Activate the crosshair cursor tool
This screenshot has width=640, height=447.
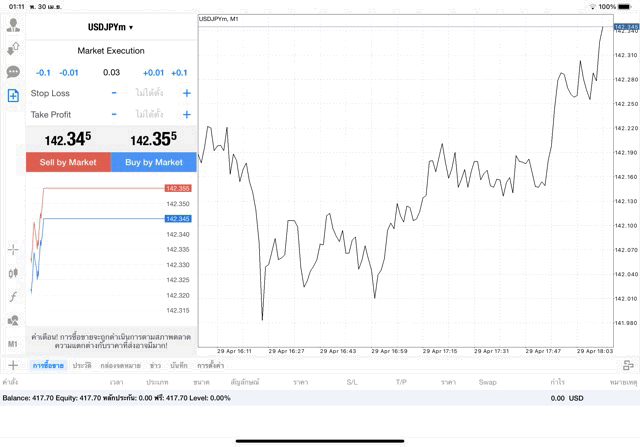click(13, 249)
